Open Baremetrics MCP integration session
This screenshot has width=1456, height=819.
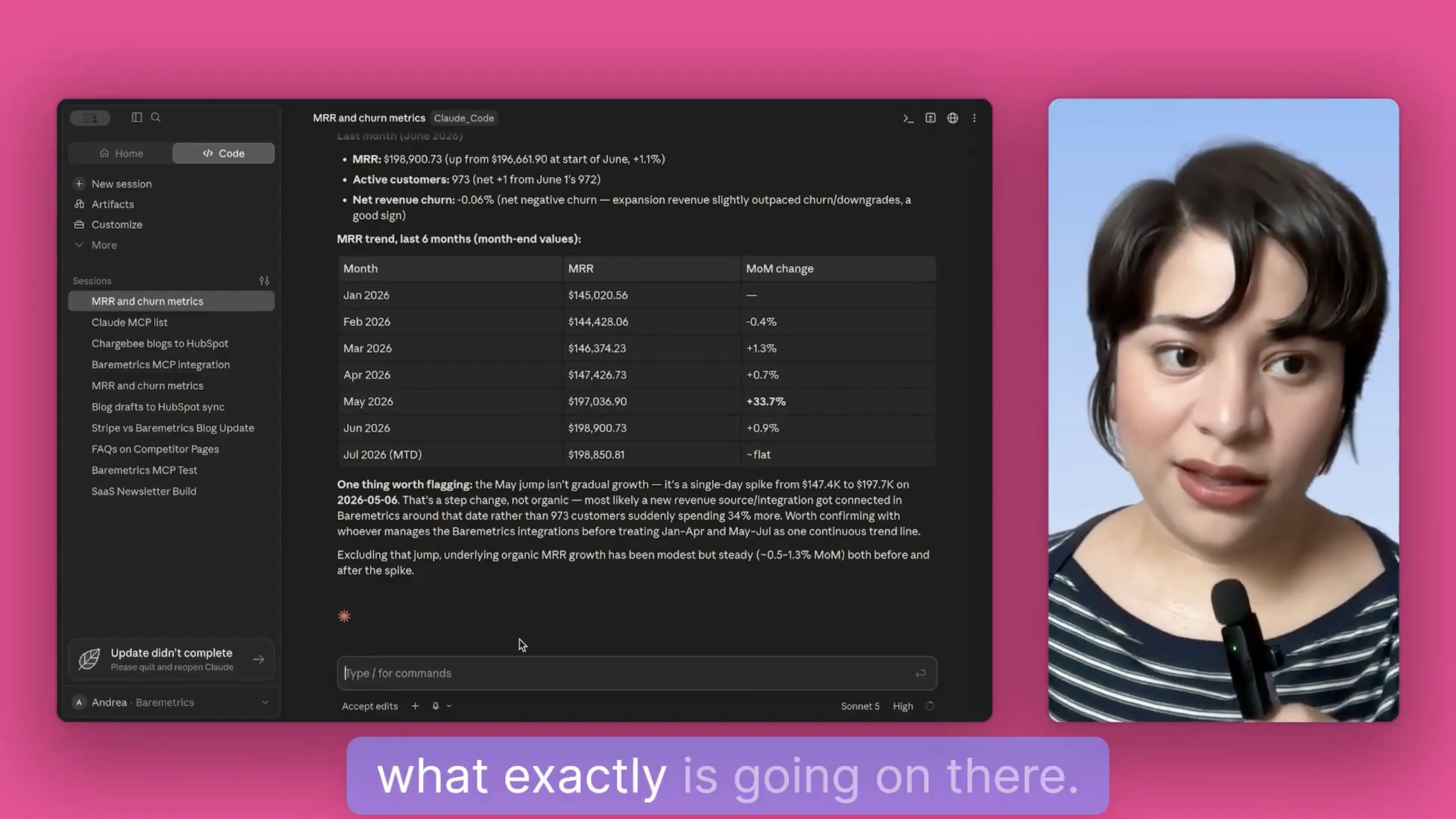[x=171, y=364]
